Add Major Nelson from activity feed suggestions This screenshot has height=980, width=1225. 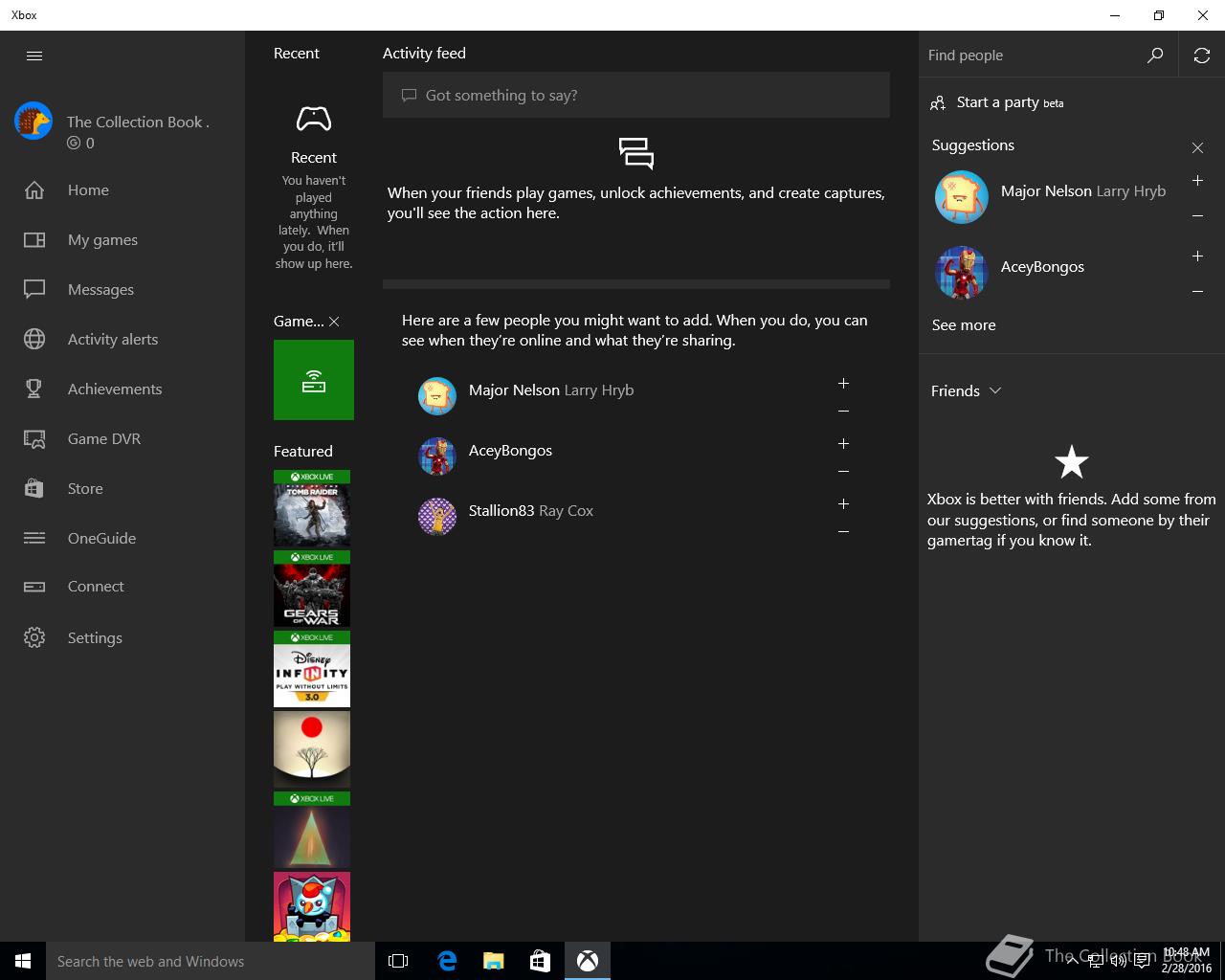click(843, 383)
